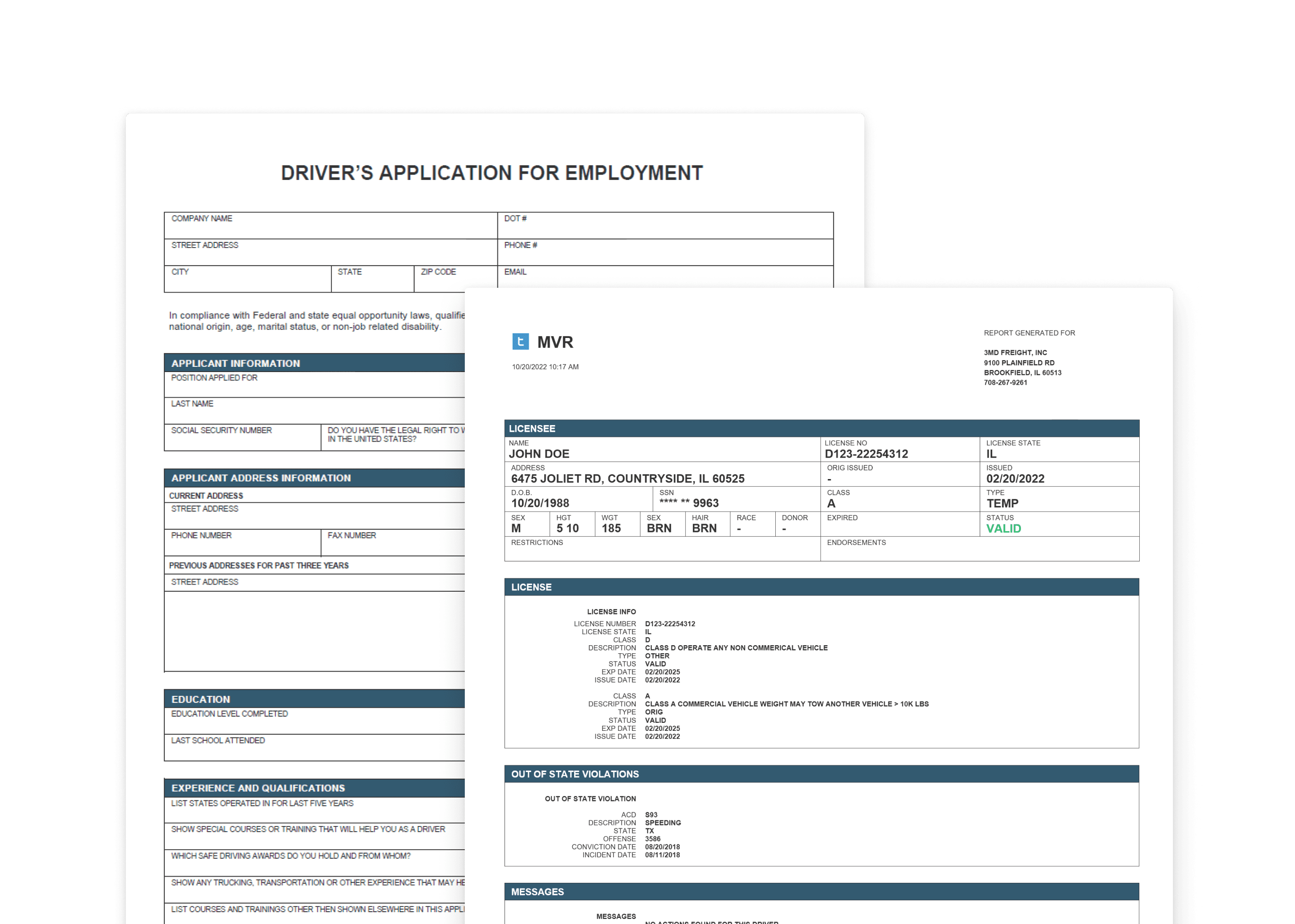1295x924 pixels.
Task: Click the name JOHN DOE
Action: coord(539,454)
